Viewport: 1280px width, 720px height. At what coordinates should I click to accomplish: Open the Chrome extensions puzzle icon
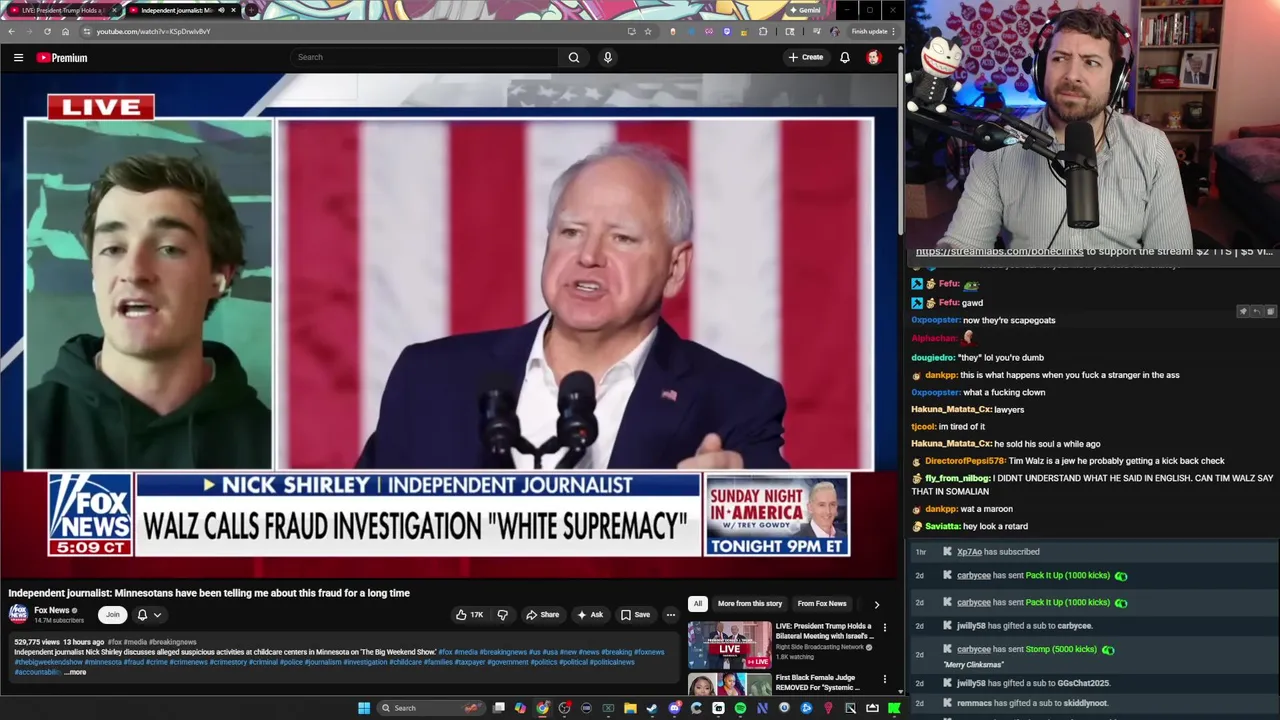coord(763,31)
